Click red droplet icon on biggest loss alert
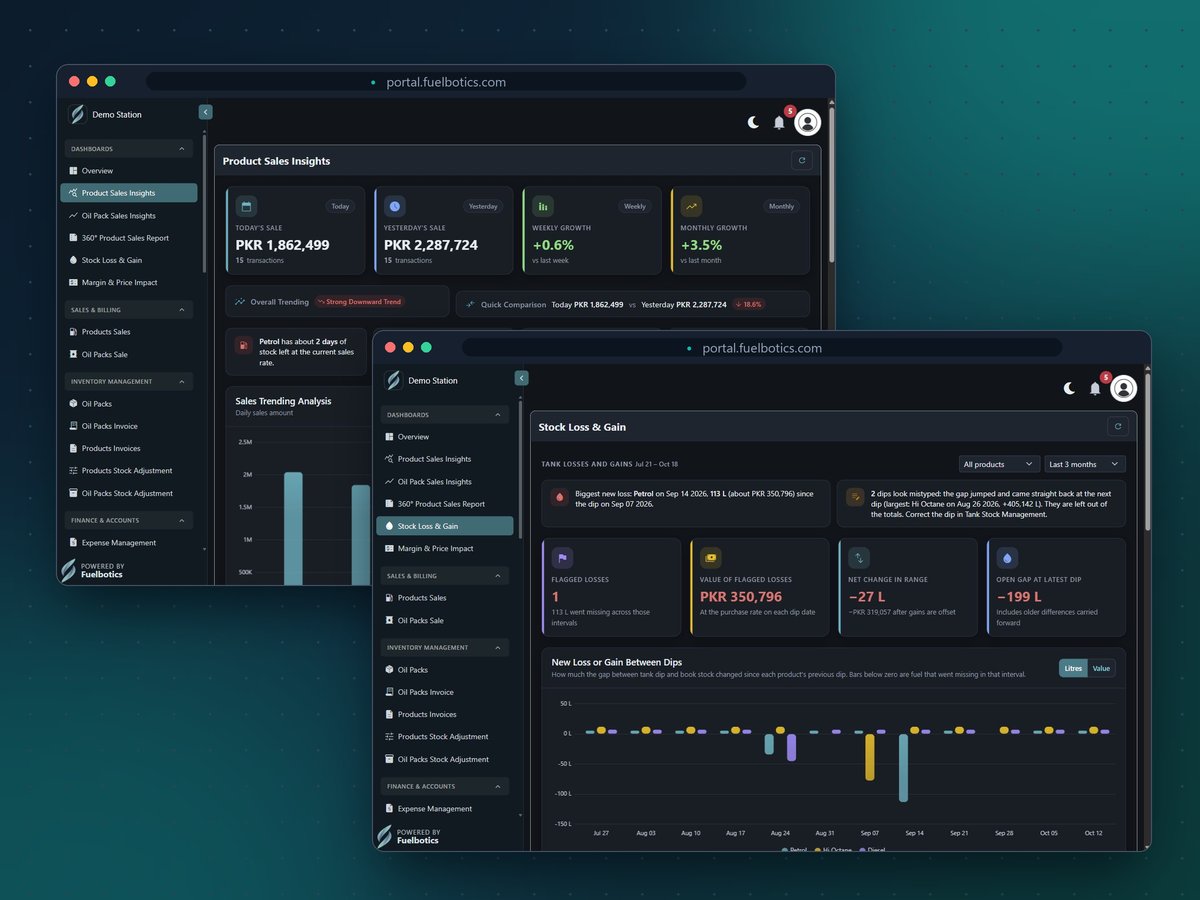This screenshot has height=900, width=1200. [x=560, y=497]
